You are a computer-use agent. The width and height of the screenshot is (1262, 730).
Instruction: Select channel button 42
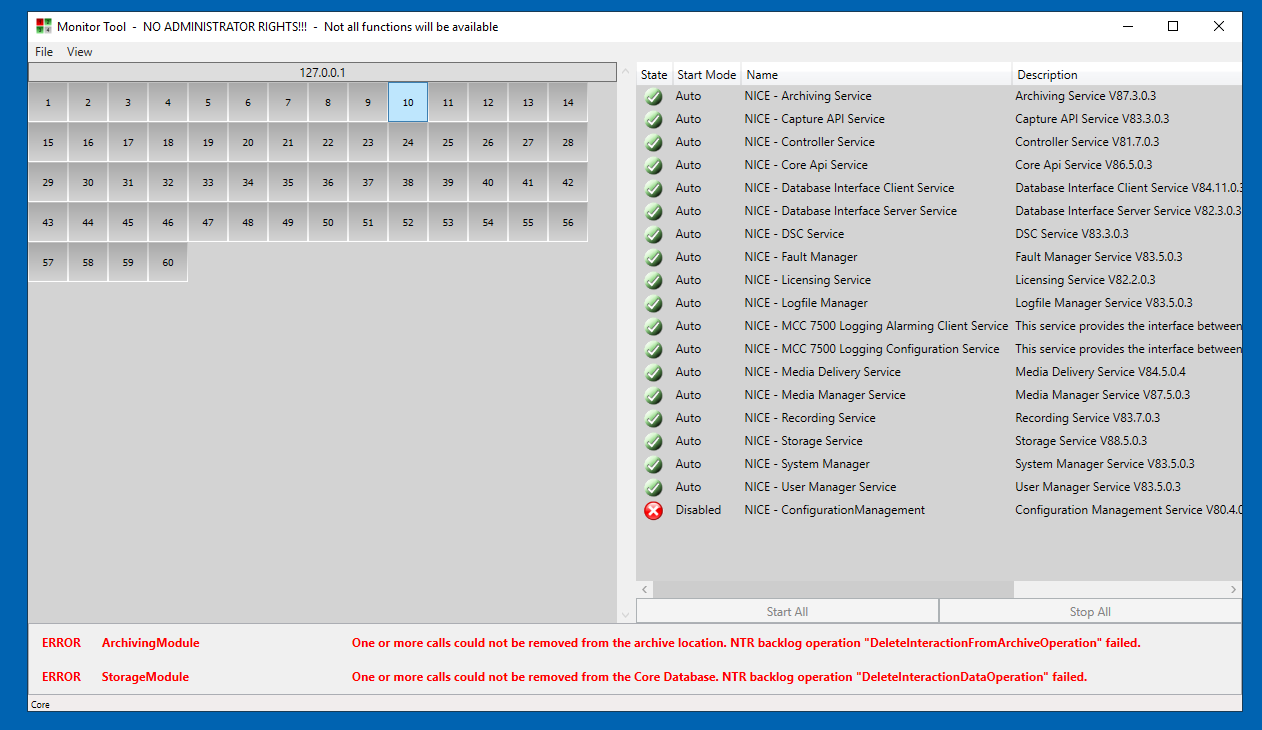coord(568,183)
